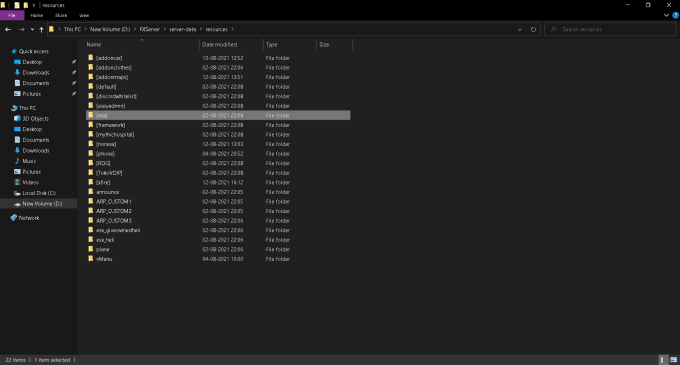The width and height of the screenshot is (680, 365).
Task: Select the [ROG] folder name
Action: [x=103, y=163]
